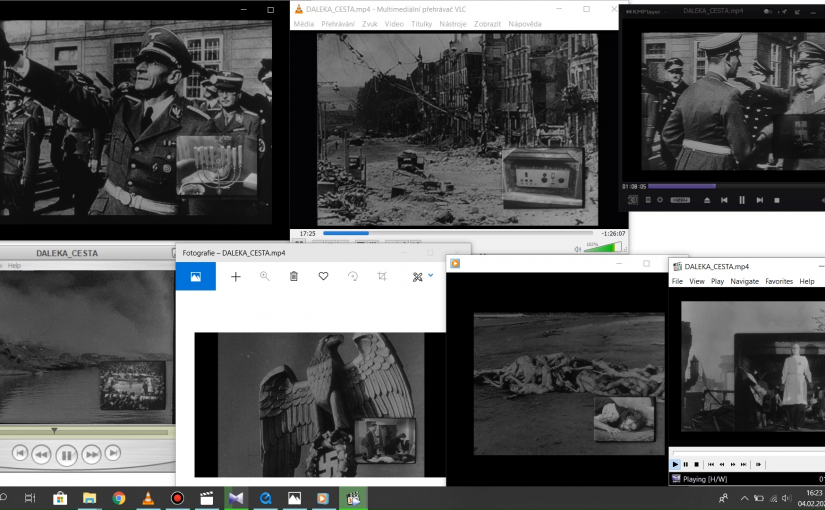Click the QuickTime fast forward button

tap(91, 455)
